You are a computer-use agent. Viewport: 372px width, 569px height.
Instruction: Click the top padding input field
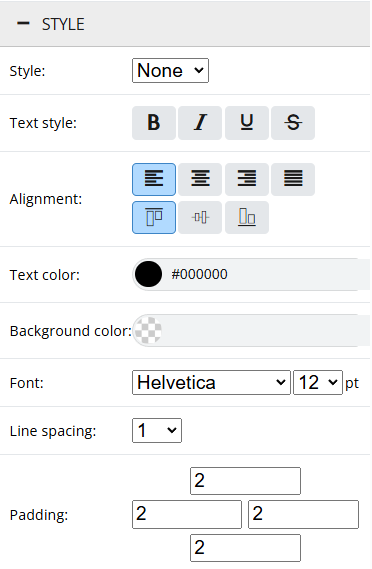coord(245,481)
